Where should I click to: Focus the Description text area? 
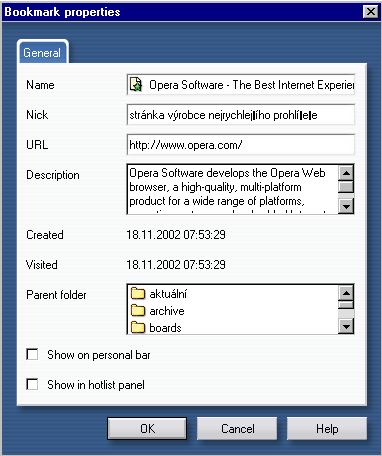point(233,189)
